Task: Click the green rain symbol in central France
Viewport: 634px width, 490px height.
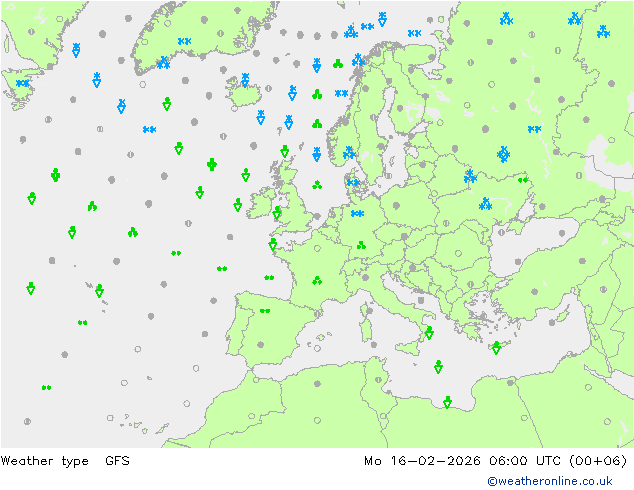Action: [317, 280]
